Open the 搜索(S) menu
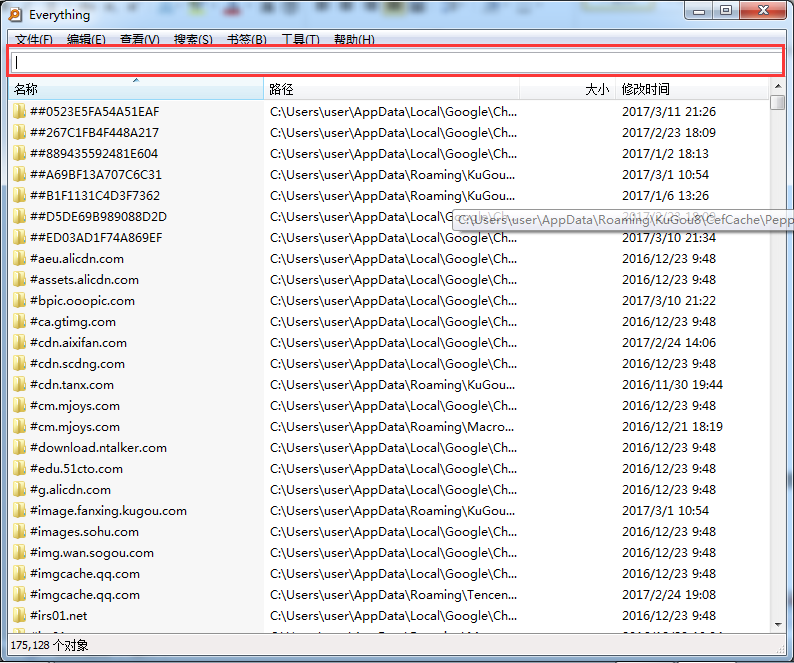 pyautogui.click(x=193, y=40)
